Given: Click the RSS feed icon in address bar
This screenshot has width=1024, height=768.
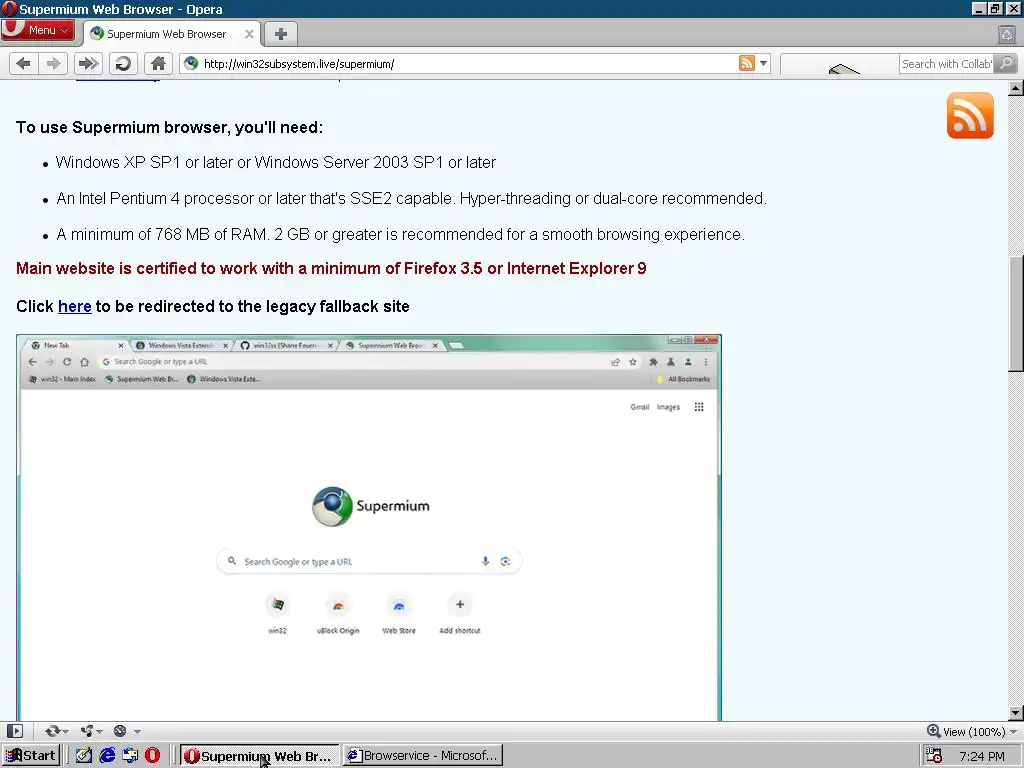Looking at the screenshot, I should 746,63.
